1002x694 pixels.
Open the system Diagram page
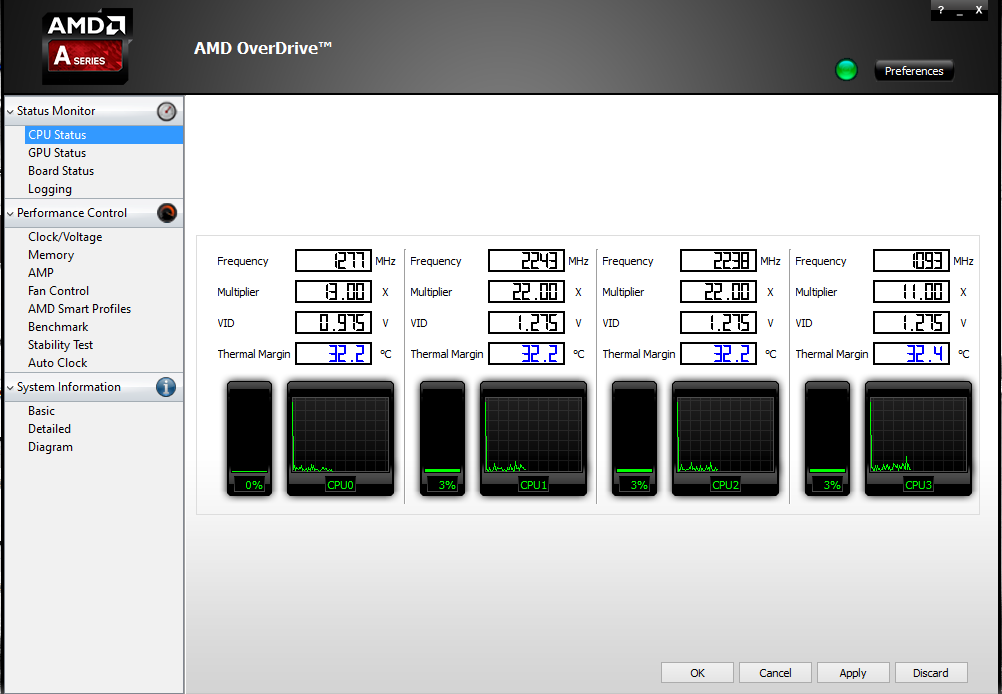pos(50,447)
